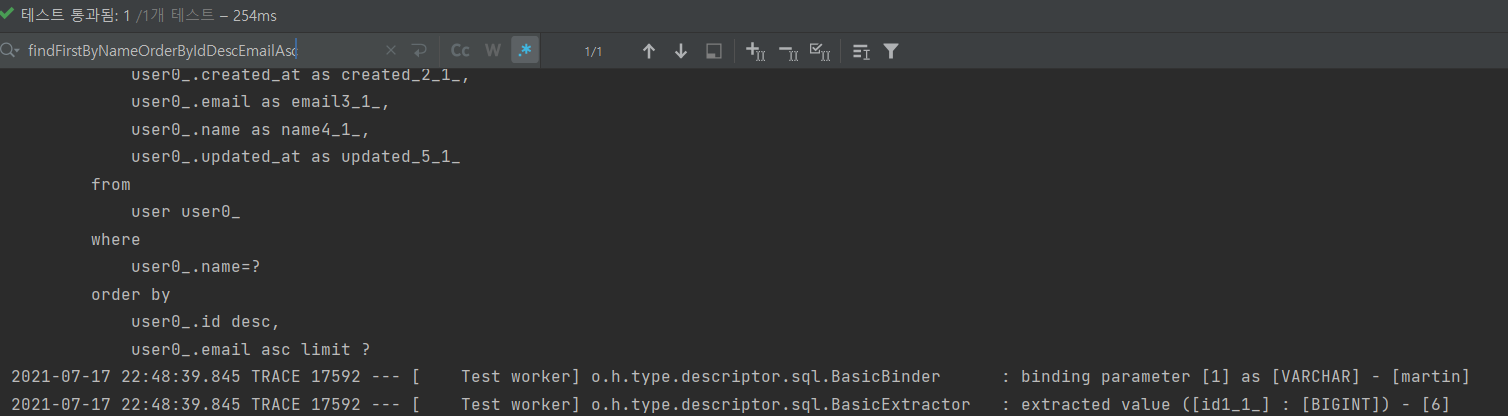Click the new line icon in search field
Screen dimensions: 1508x416
point(419,50)
